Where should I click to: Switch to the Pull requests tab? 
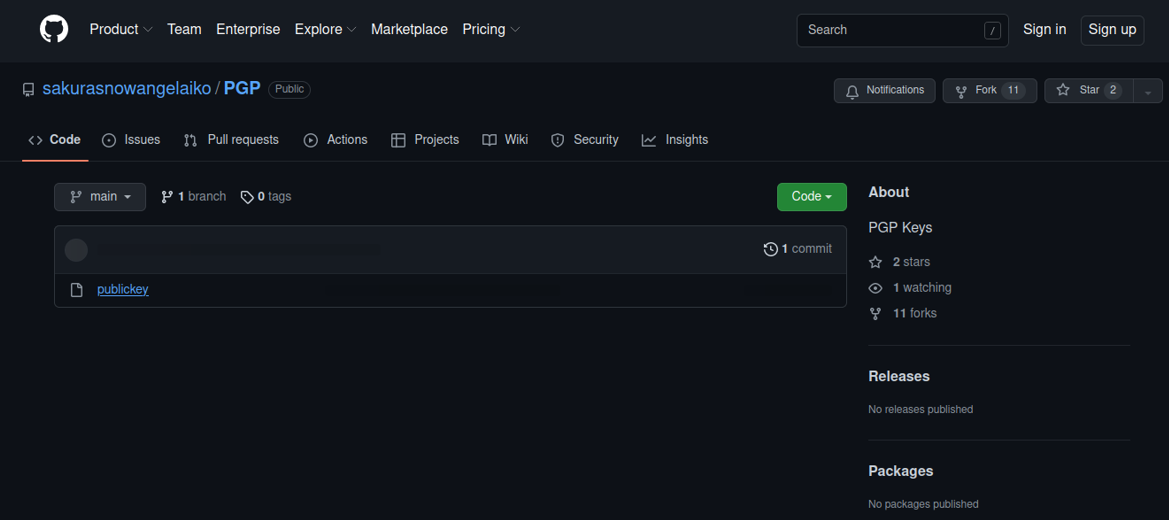point(232,140)
